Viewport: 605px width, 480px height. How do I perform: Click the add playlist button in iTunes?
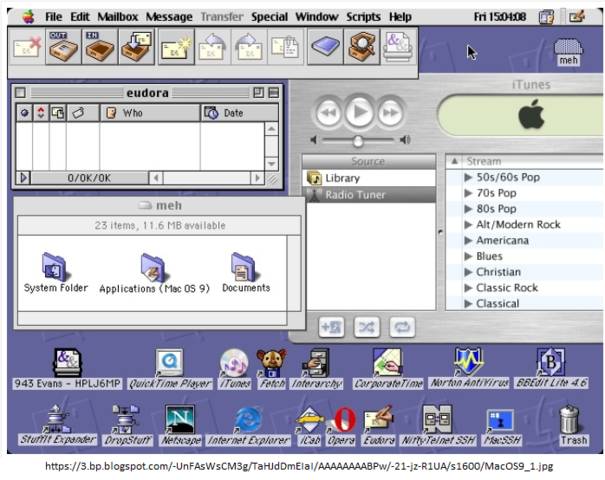point(331,327)
